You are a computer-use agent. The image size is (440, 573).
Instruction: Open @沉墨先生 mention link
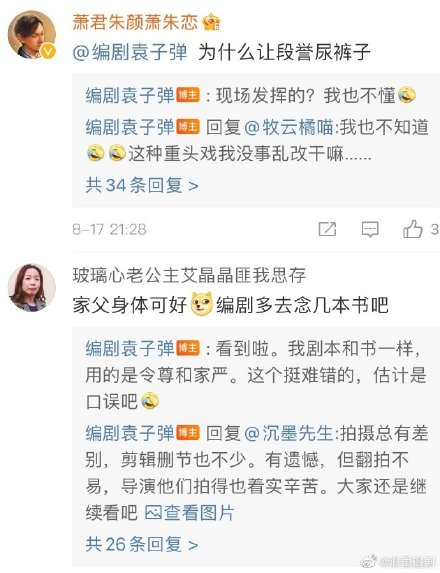click(x=288, y=433)
